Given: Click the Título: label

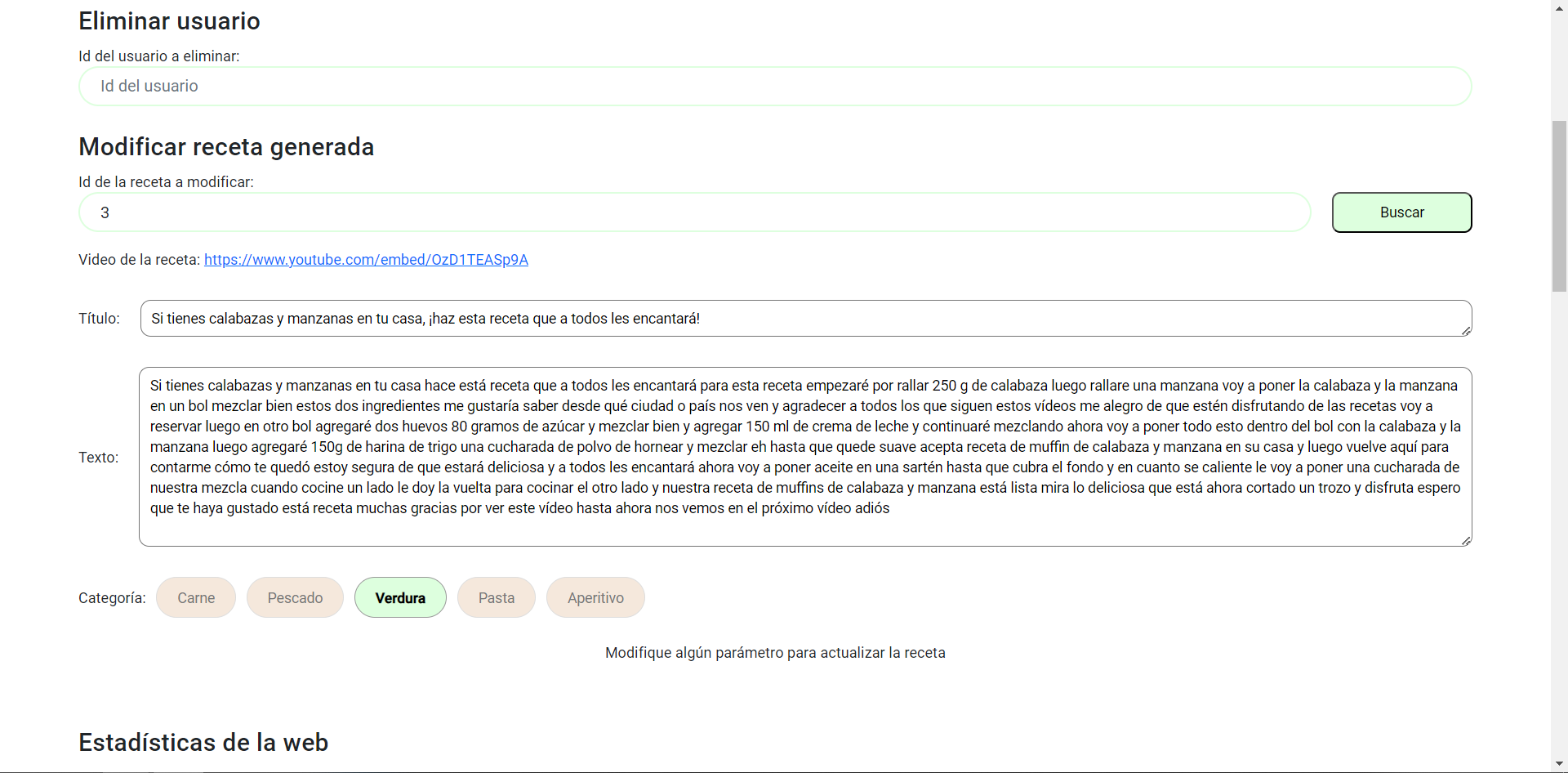Looking at the screenshot, I should point(99,319).
